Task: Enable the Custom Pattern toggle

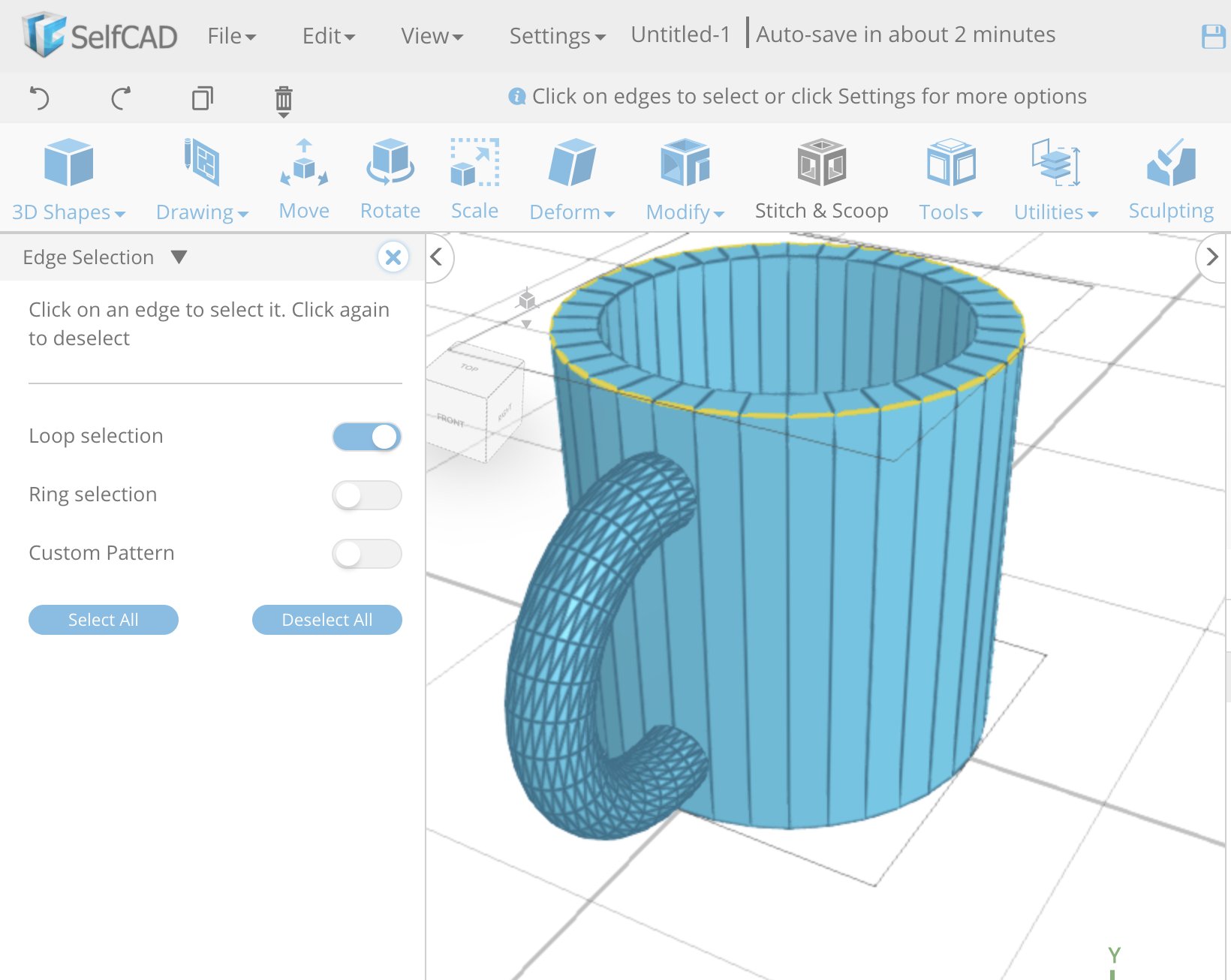Action: [367, 554]
